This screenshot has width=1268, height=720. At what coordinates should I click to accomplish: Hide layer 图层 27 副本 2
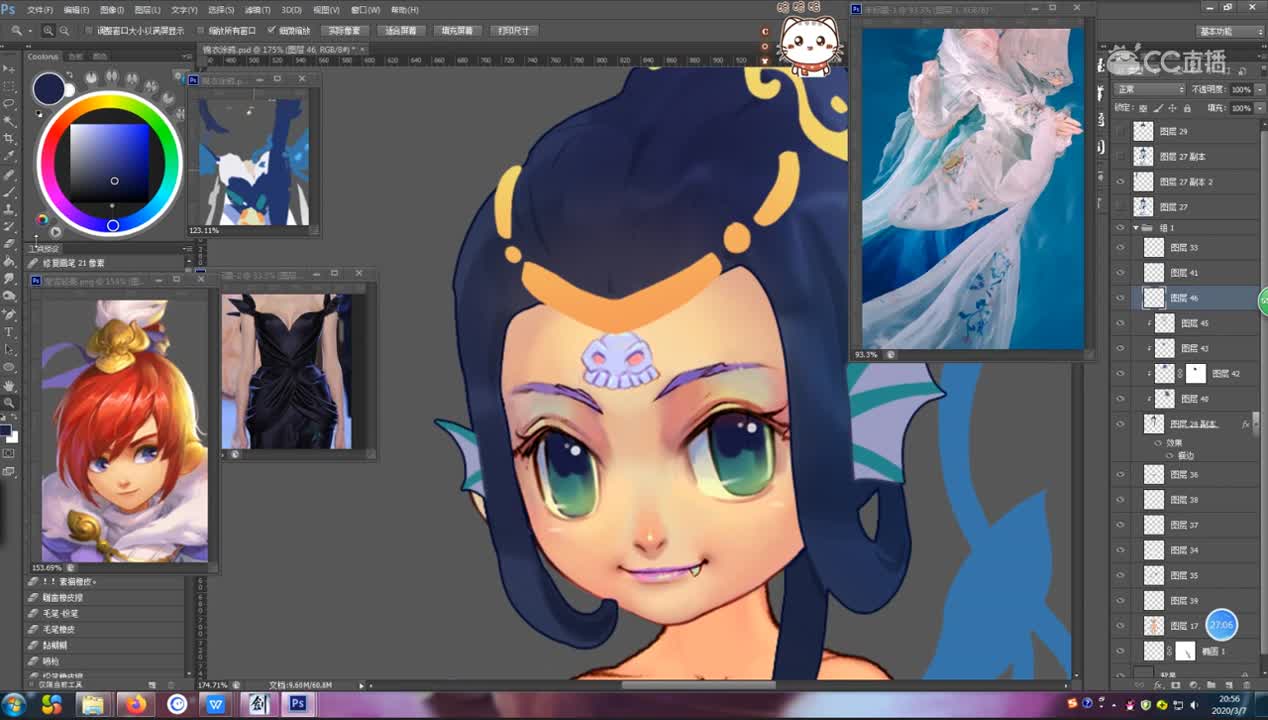[1120, 182]
